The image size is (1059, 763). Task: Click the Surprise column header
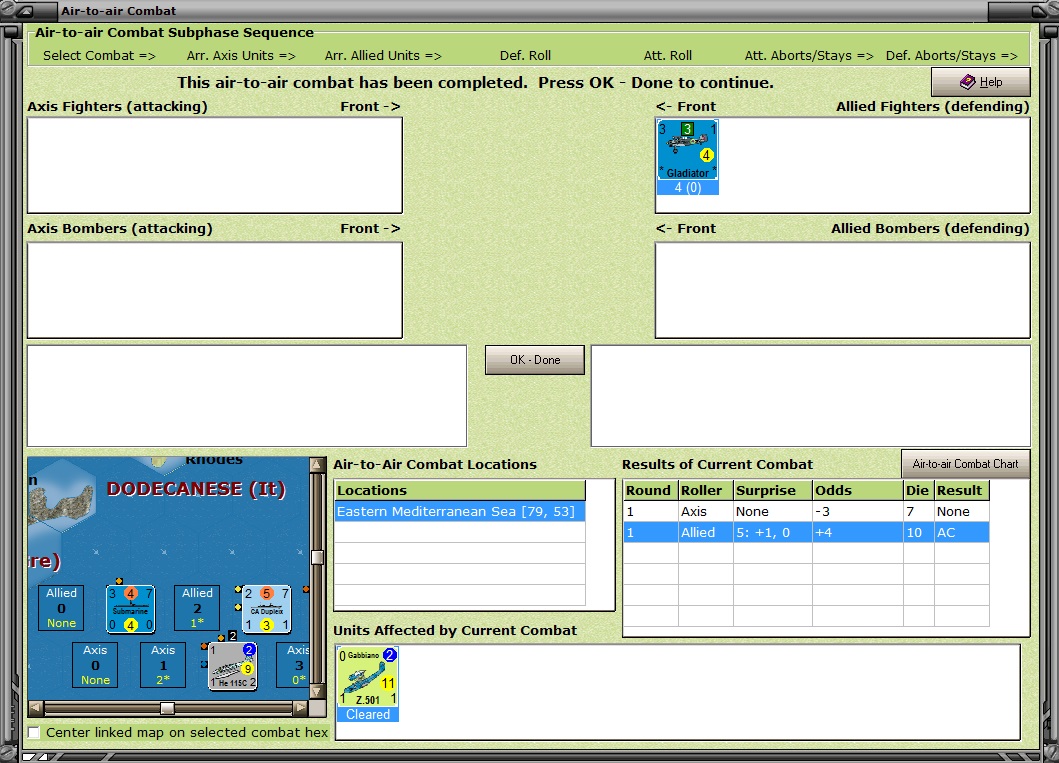click(773, 490)
